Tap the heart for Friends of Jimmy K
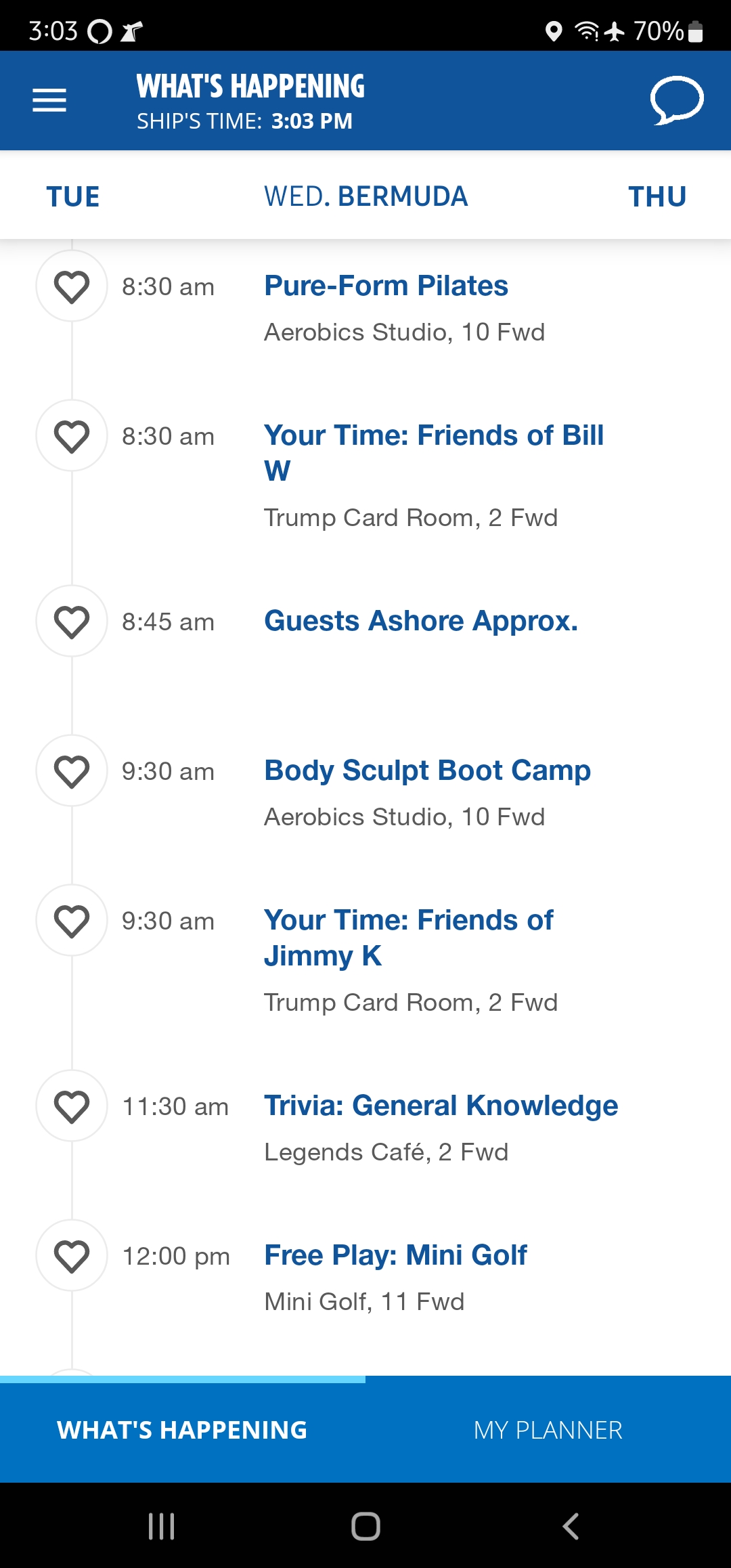 pos(72,920)
